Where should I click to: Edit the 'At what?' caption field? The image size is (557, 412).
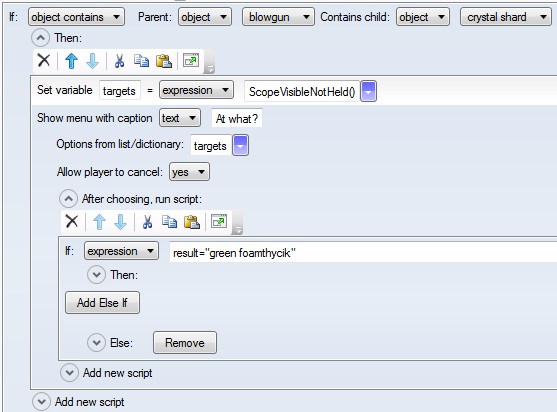pyautogui.click(x=237, y=118)
